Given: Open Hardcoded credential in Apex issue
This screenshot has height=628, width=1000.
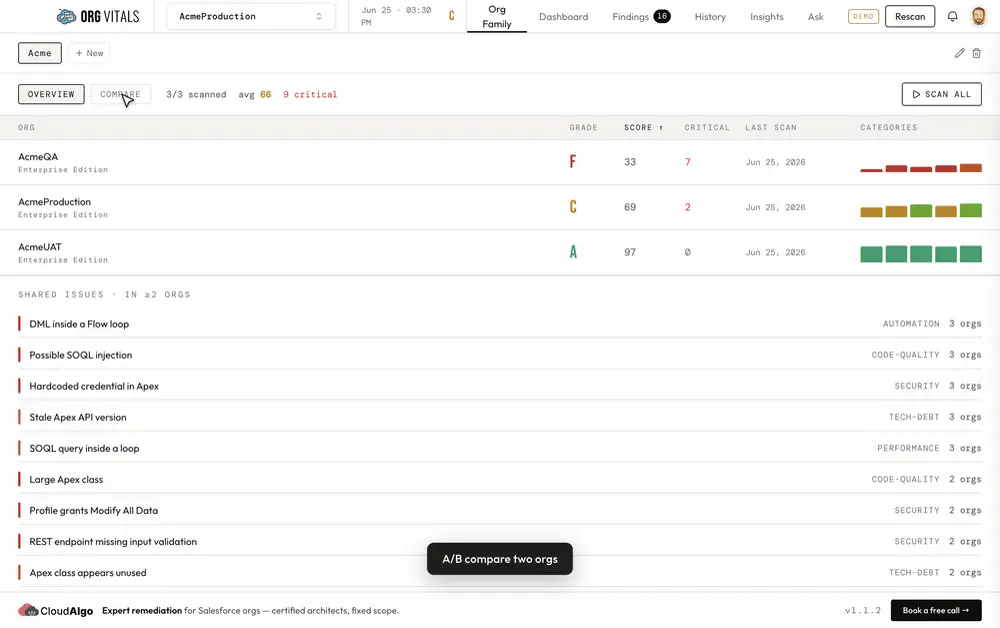Looking at the screenshot, I should coord(500,386).
